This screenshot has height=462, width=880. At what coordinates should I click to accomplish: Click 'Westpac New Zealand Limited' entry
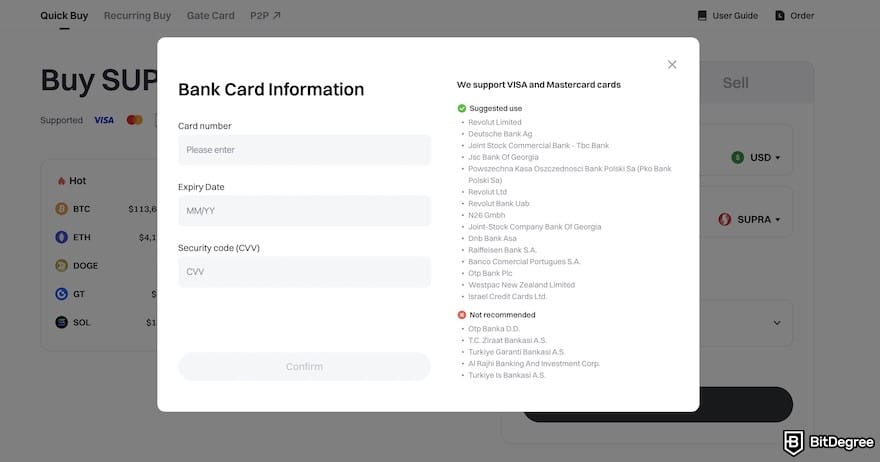521,285
